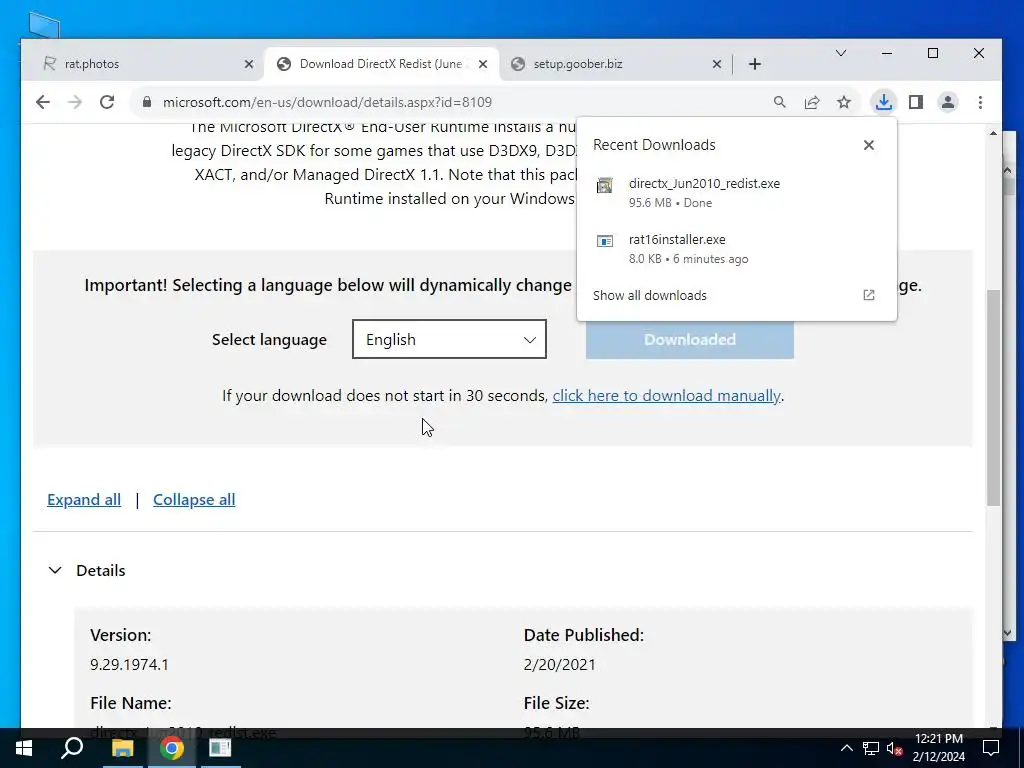
Task: Open the side panel icon
Action: [916, 102]
